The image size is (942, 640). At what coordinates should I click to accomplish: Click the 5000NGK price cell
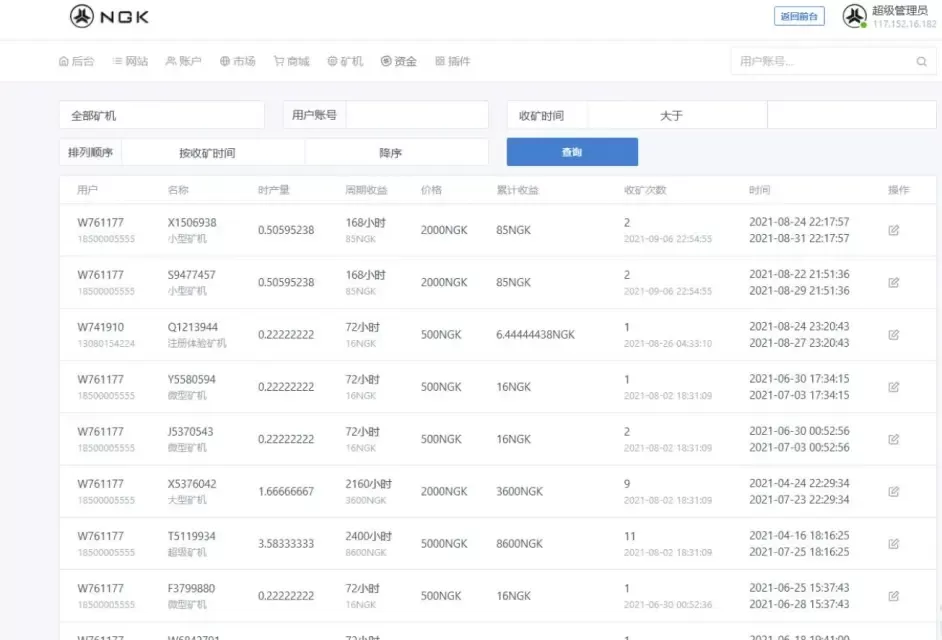tap(444, 544)
